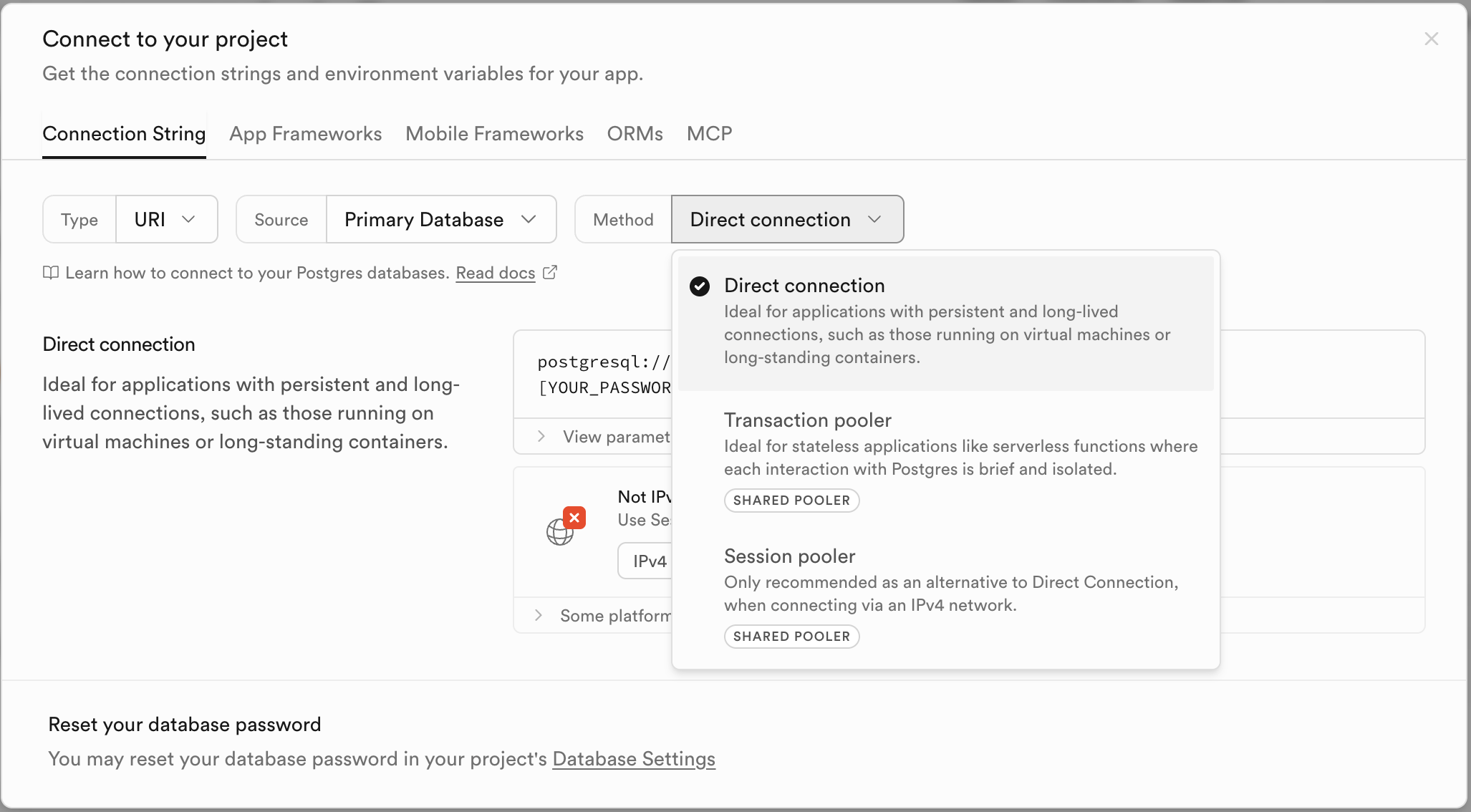Screen dimensions: 1471x812
Task: Click the book icon beside Learn how to connect
Action: click(50, 273)
